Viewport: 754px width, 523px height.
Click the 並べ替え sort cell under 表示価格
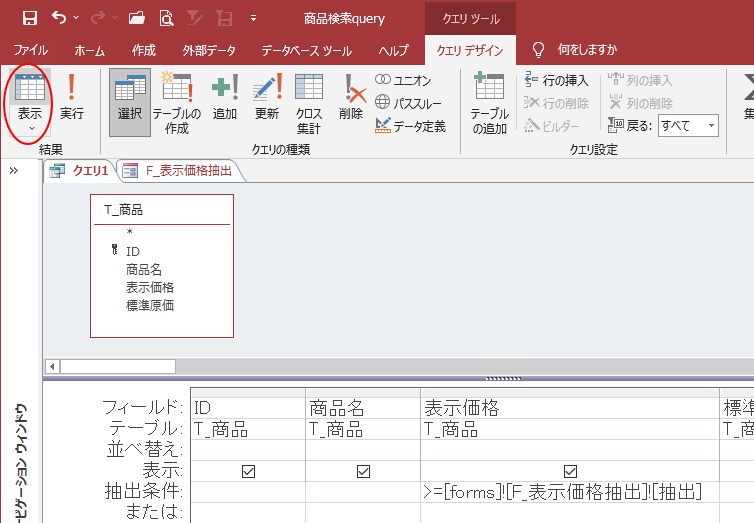570,450
